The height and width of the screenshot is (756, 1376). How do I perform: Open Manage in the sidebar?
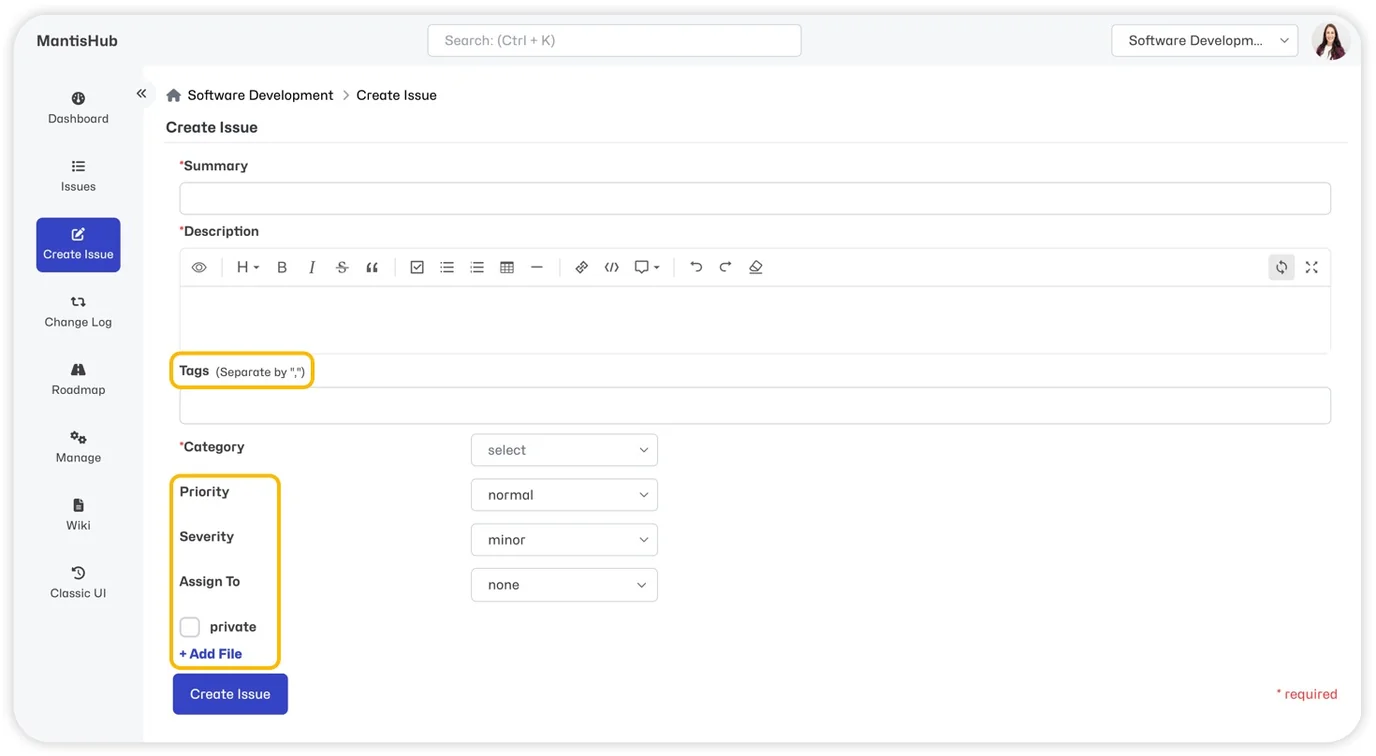point(78,447)
